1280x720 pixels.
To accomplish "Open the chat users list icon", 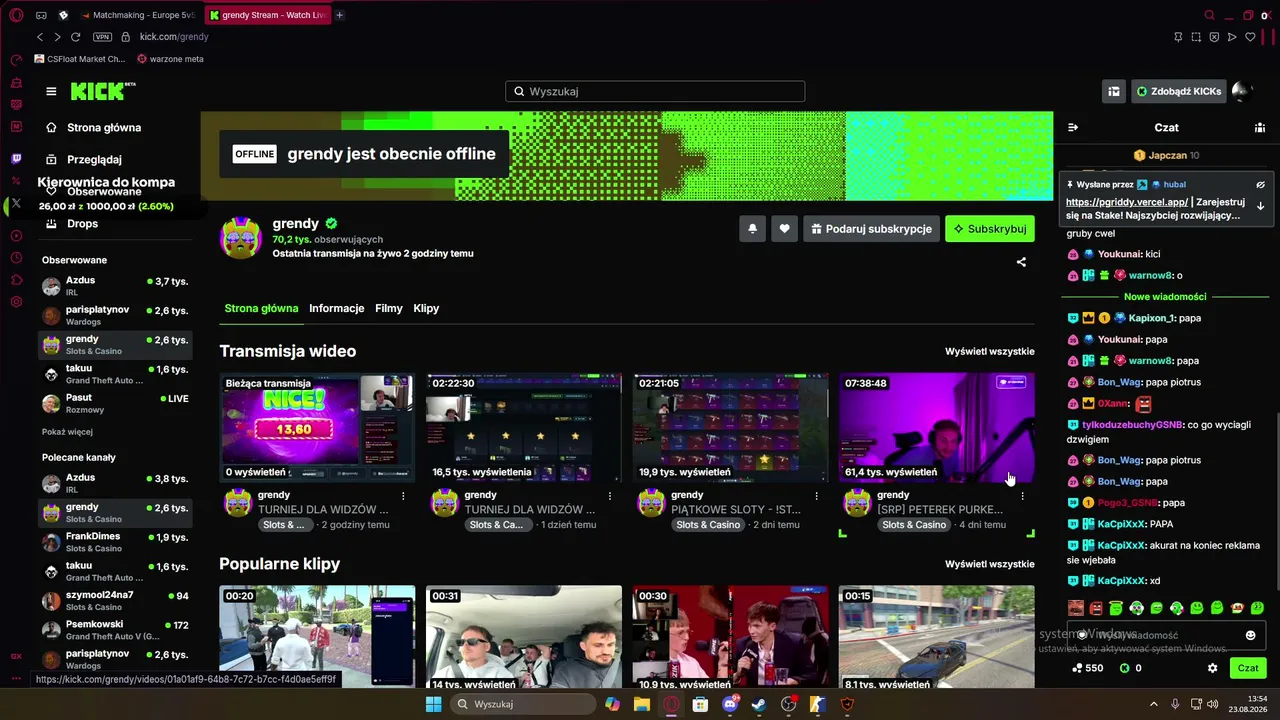I will pos(1260,127).
